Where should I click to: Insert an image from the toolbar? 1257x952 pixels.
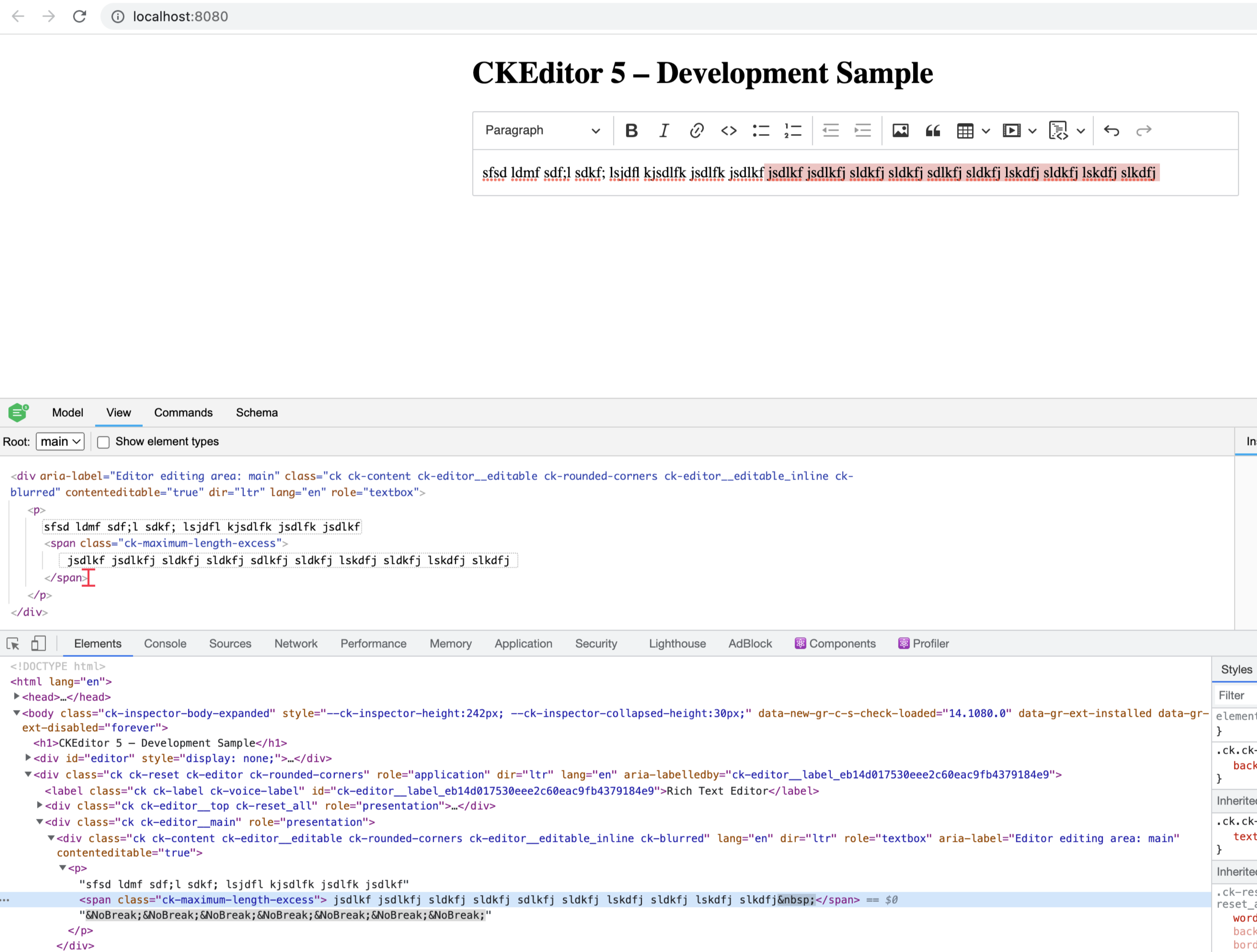point(899,130)
